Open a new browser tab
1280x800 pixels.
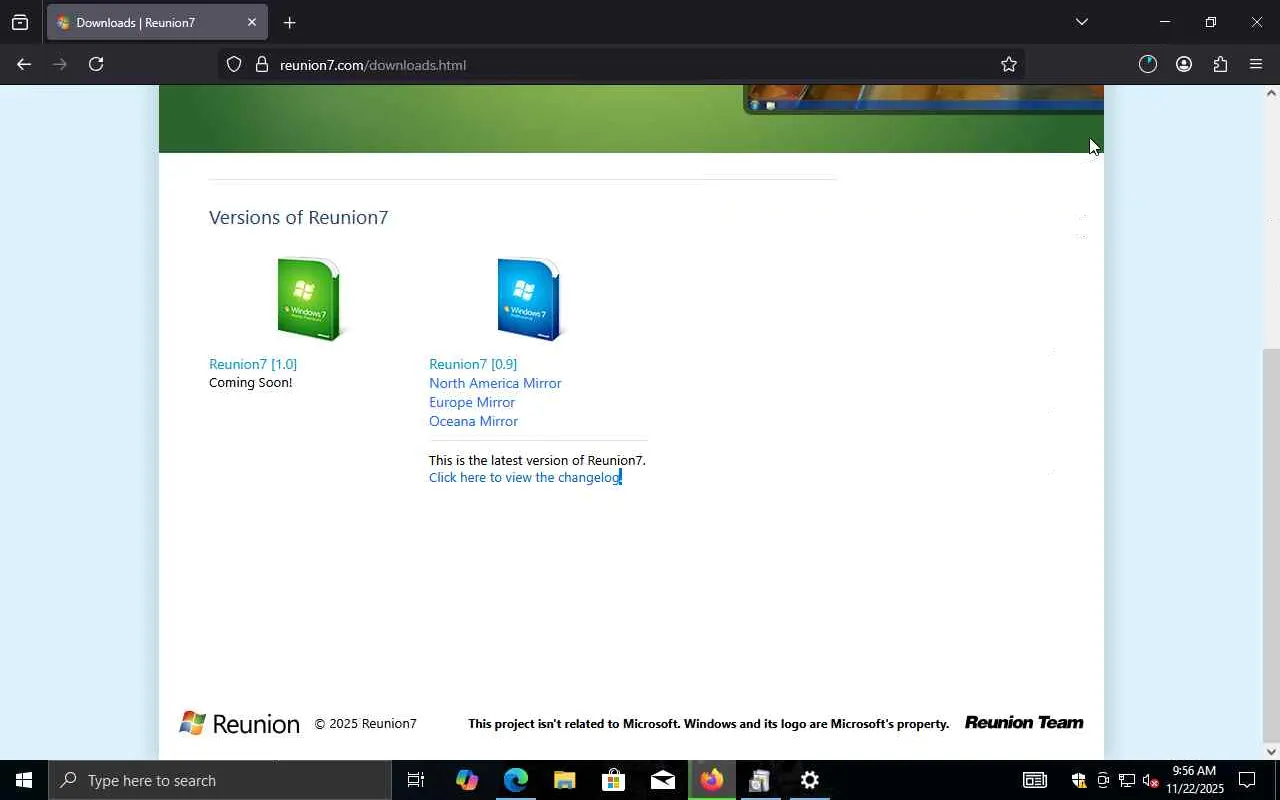[x=289, y=22]
